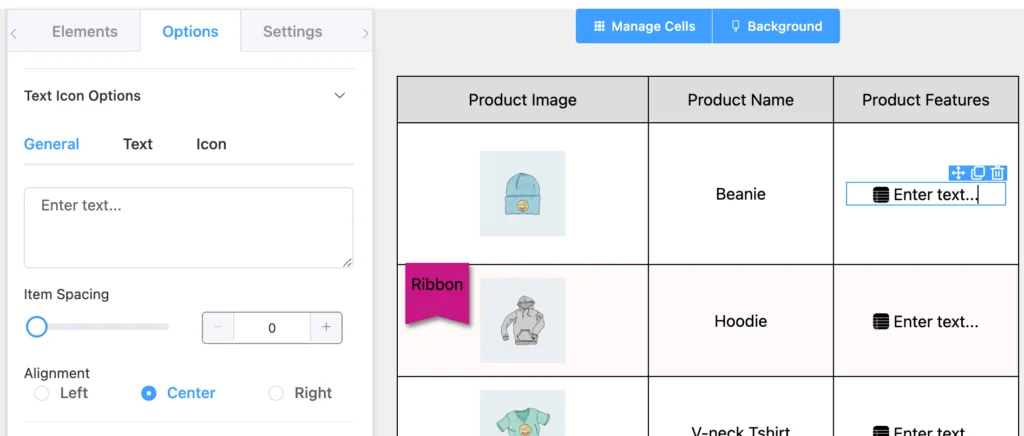The width and height of the screenshot is (1024, 436).
Task: Show previous tabs with left chevron arrow
Action: tap(14, 33)
